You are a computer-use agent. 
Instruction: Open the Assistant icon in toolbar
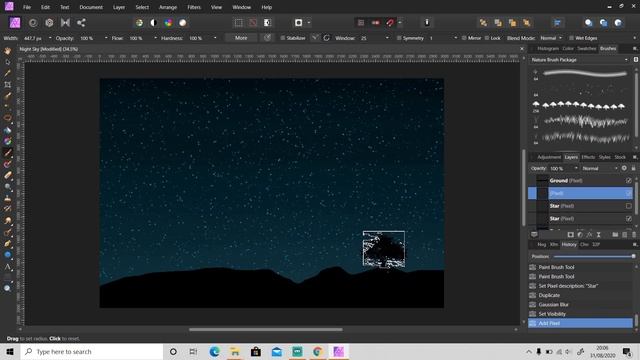[x=427, y=23]
